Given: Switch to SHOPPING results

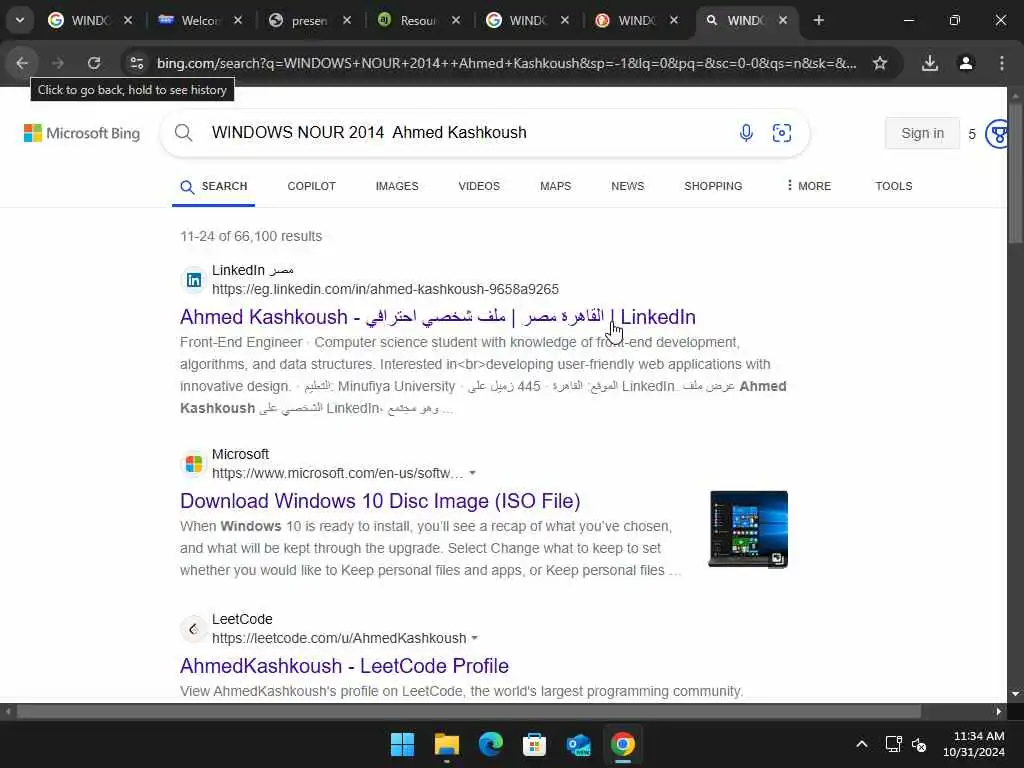Looking at the screenshot, I should point(713,186).
